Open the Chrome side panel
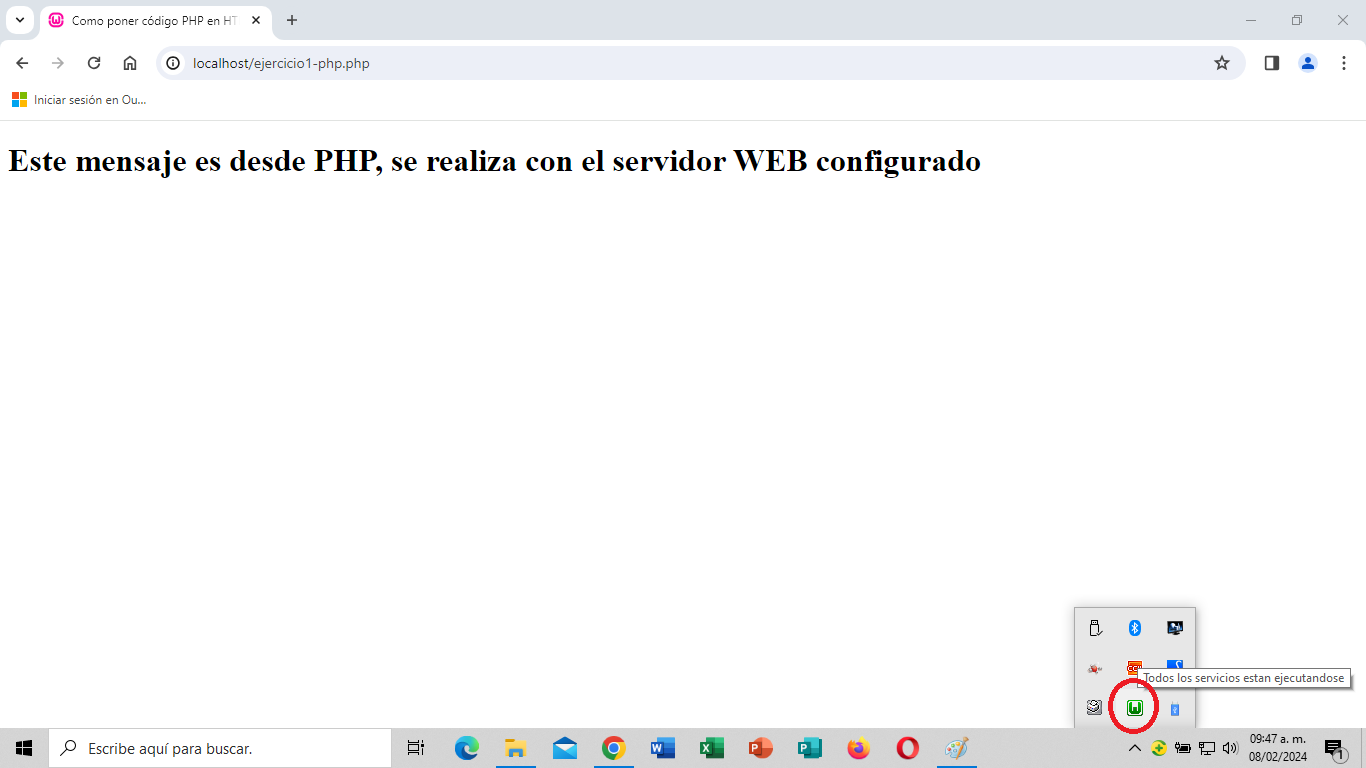The image size is (1366, 768). coord(1272,63)
